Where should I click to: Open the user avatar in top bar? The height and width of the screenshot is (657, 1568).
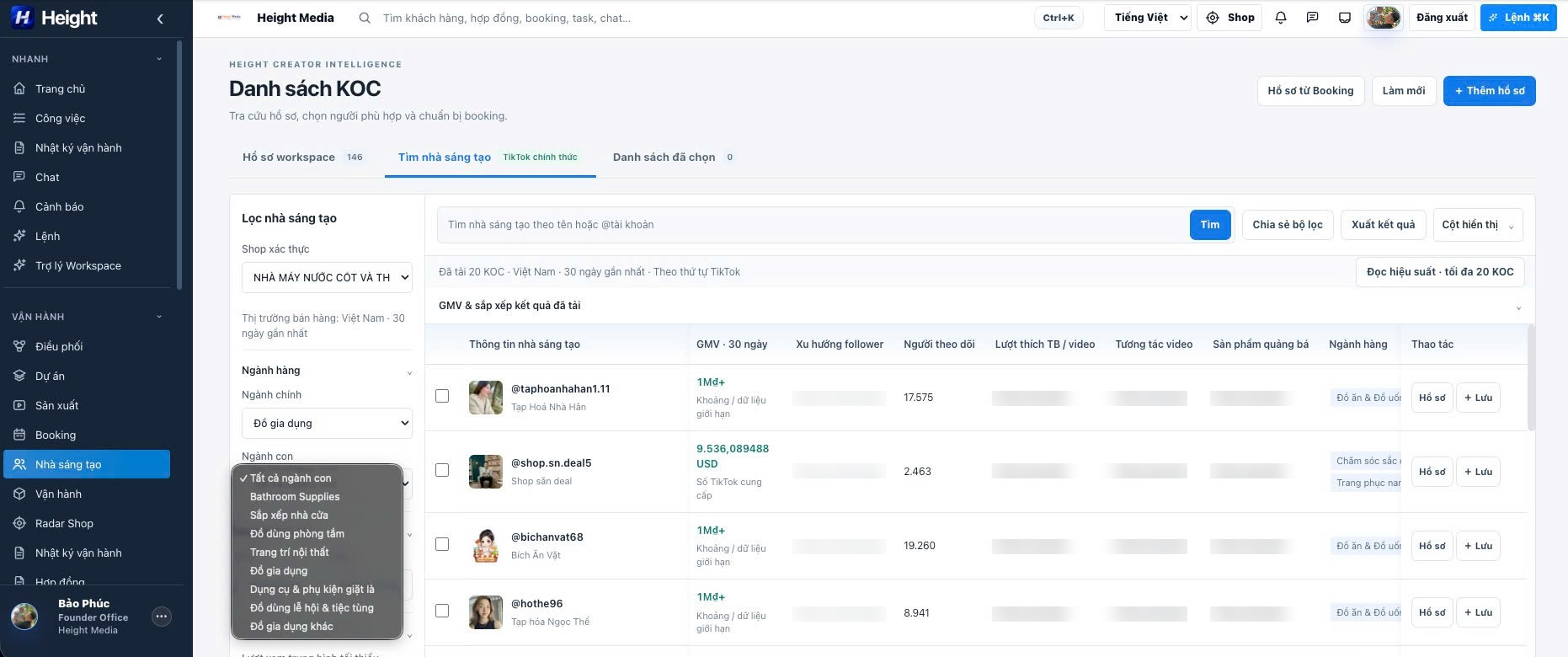pos(1383,18)
